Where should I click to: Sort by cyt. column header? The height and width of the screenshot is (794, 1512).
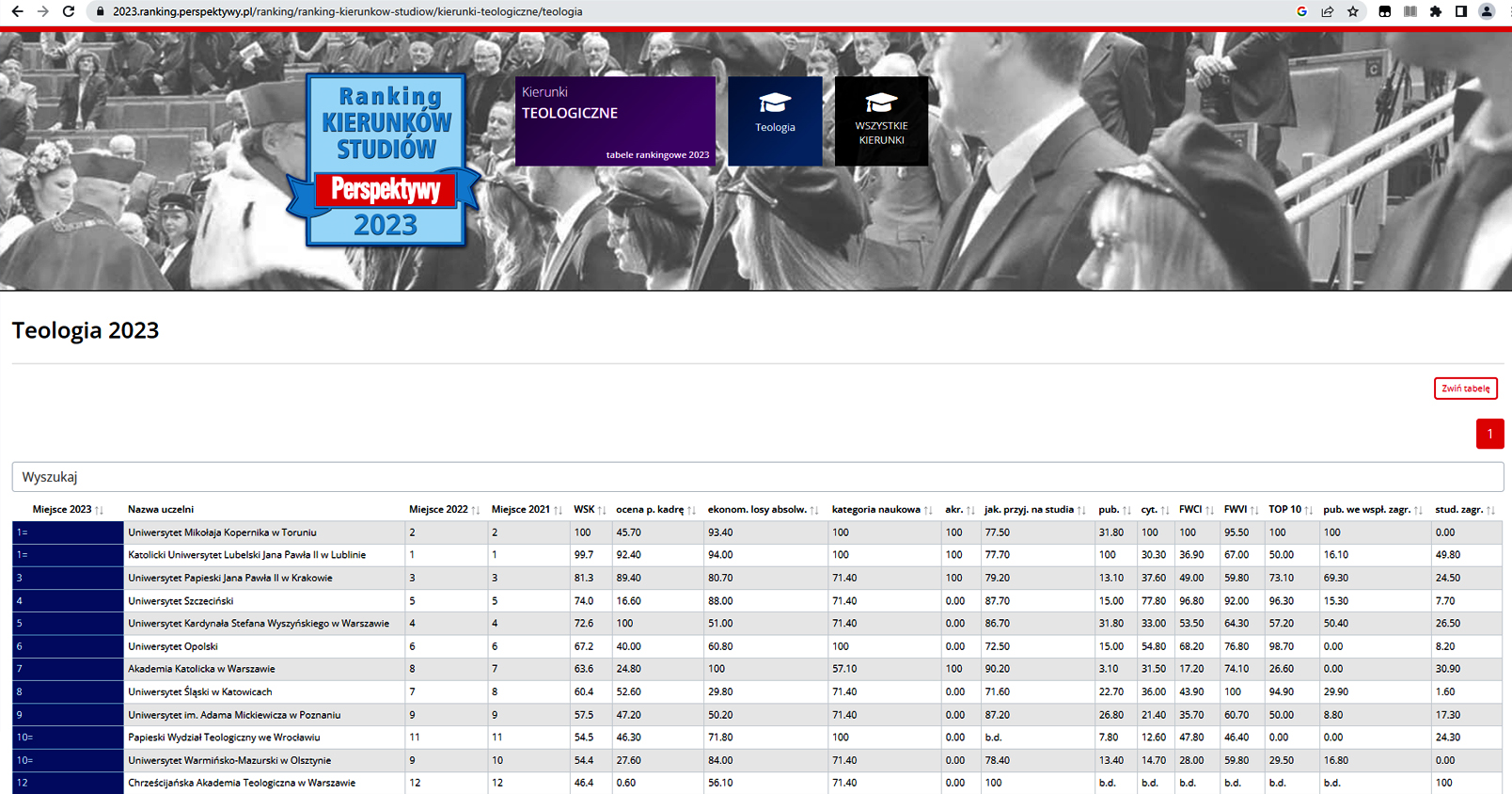[1155, 509]
